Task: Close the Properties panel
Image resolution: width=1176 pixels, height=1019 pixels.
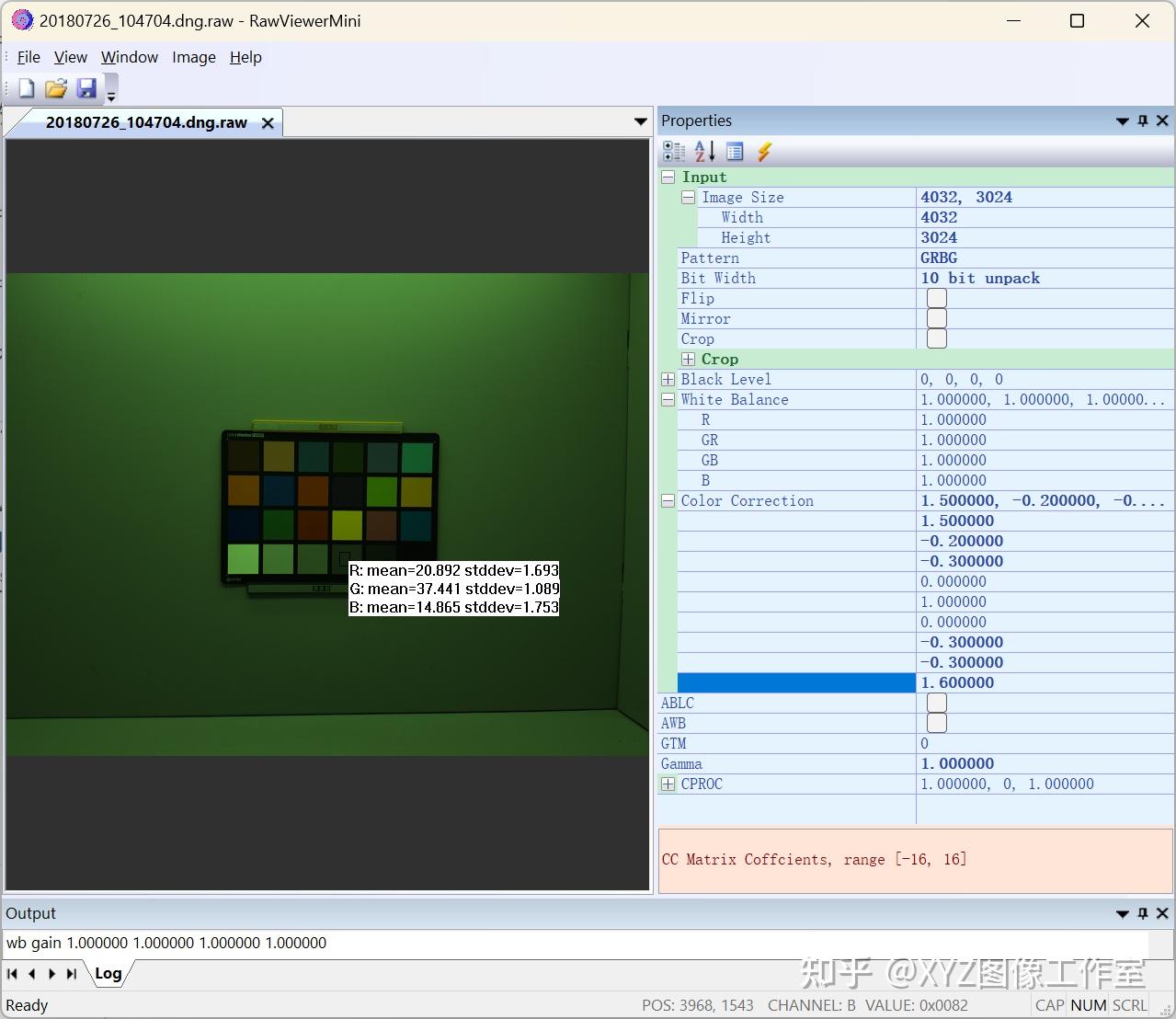Action: tap(1162, 120)
